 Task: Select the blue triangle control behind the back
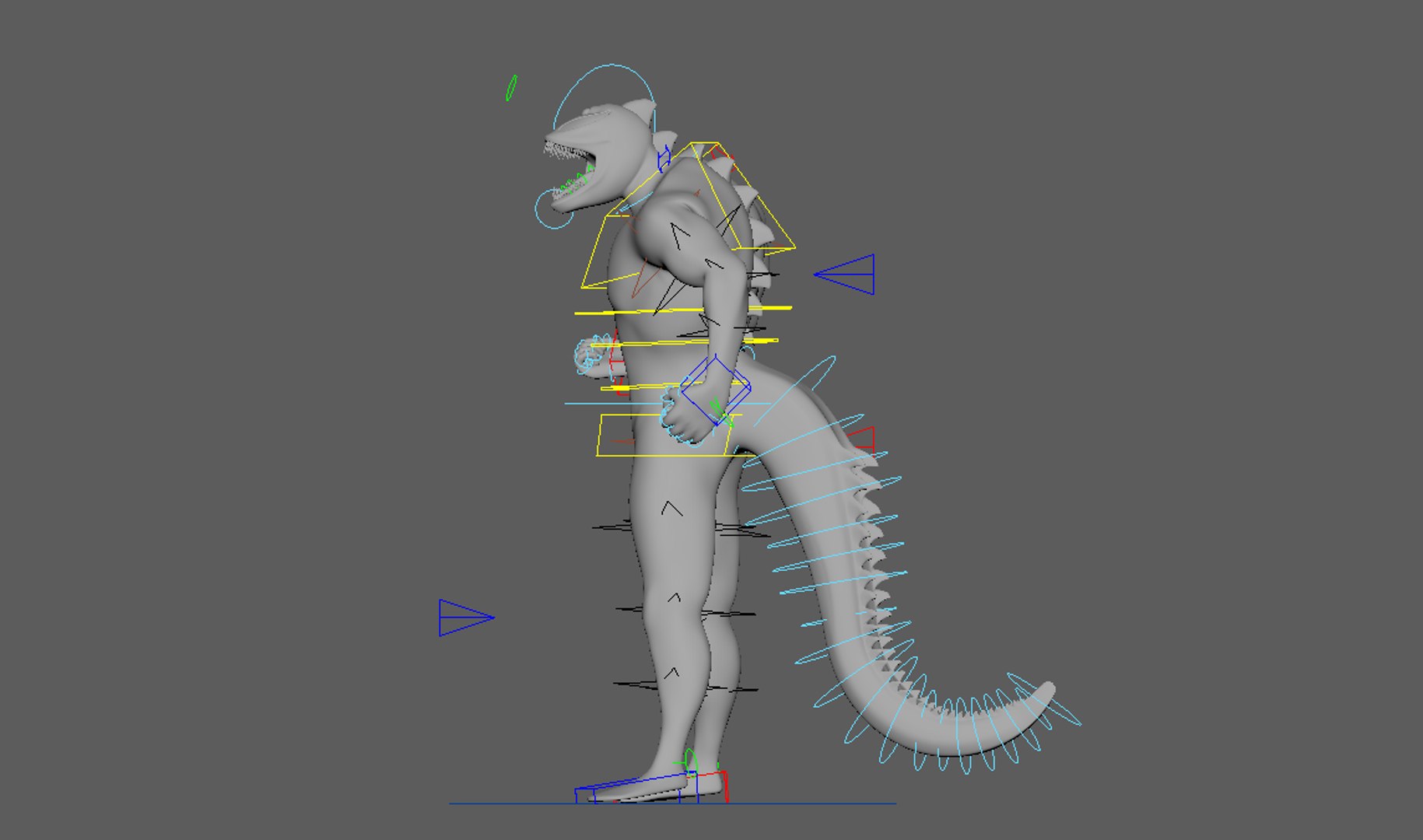[x=844, y=275]
